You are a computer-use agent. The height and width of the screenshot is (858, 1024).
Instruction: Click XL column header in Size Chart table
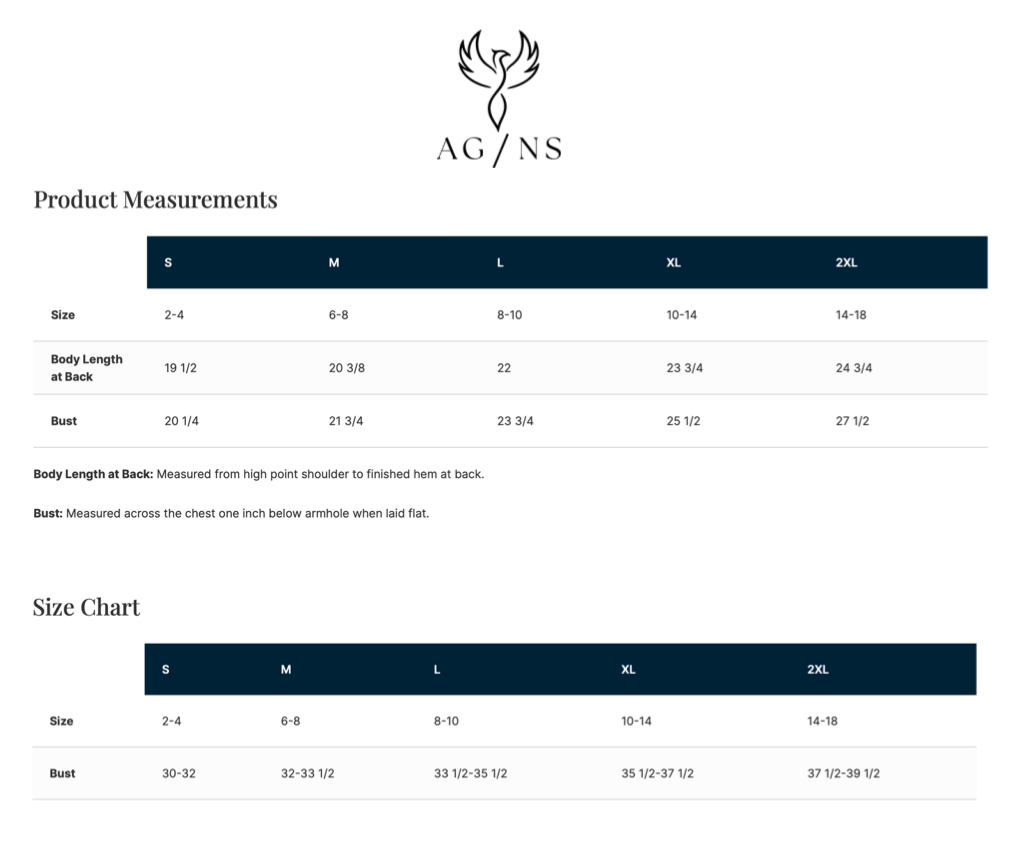coord(628,670)
